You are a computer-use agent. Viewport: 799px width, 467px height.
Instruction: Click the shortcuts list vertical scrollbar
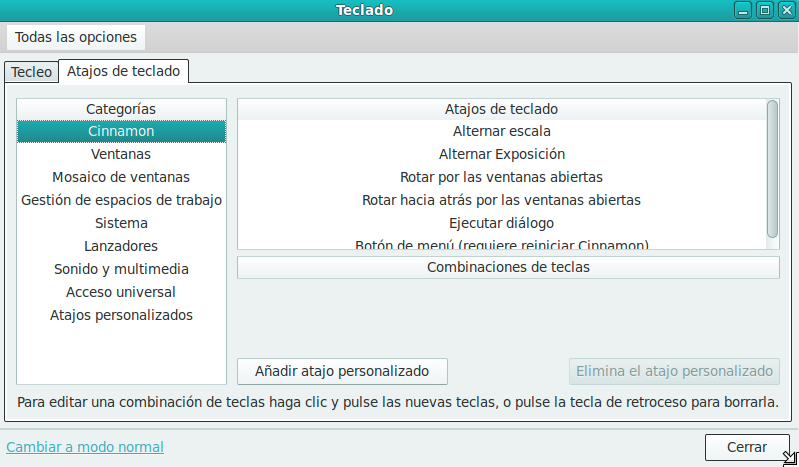pyautogui.click(x=773, y=169)
